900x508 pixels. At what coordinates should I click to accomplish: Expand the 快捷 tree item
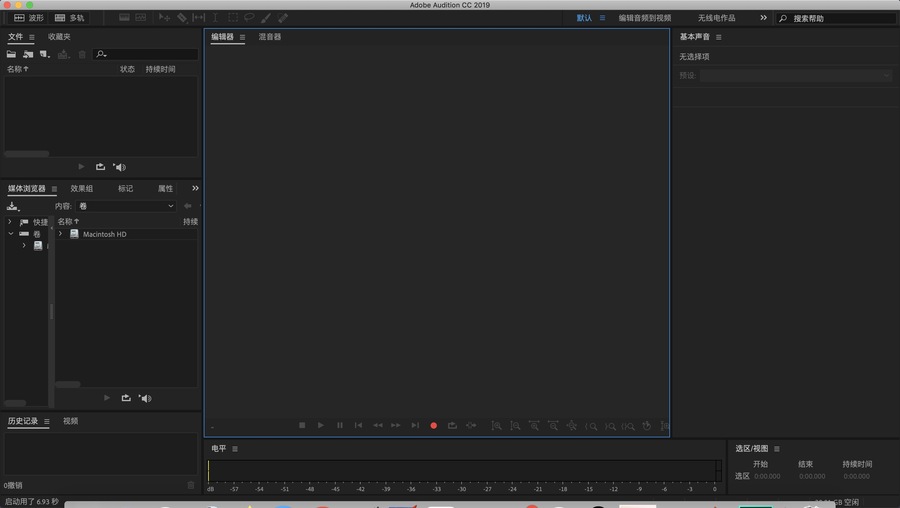pyautogui.click(x=10, y=222)
